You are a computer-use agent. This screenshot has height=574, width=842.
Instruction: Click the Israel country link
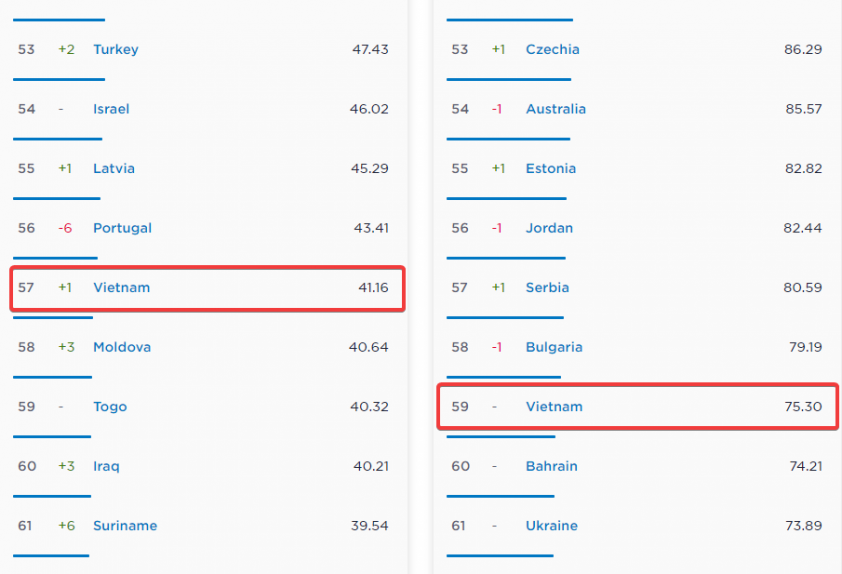(x=111, y=109)
